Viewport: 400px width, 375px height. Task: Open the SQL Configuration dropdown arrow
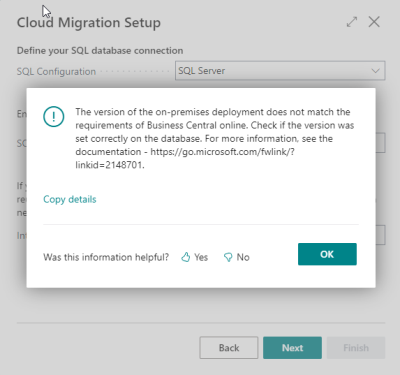tap(376, 71)
